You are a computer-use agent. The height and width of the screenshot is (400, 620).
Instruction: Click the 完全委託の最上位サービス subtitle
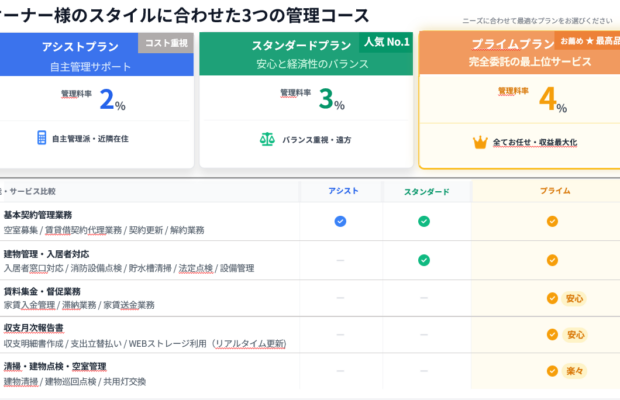point(530,62)
